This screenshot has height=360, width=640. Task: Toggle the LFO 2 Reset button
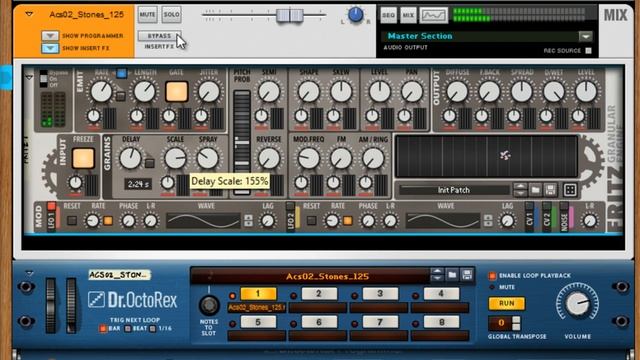pyautogui.click(x=312, y=221)
